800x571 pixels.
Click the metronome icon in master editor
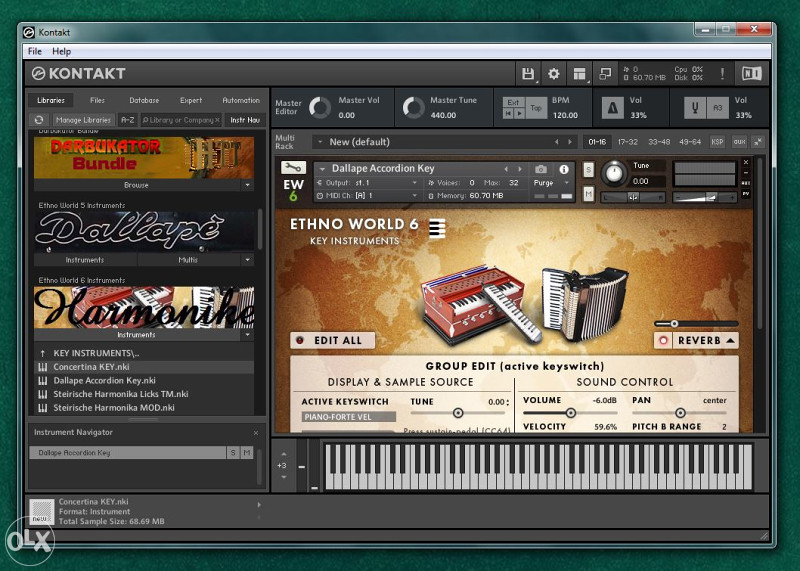pyautogui.click(x=613, y=108)
